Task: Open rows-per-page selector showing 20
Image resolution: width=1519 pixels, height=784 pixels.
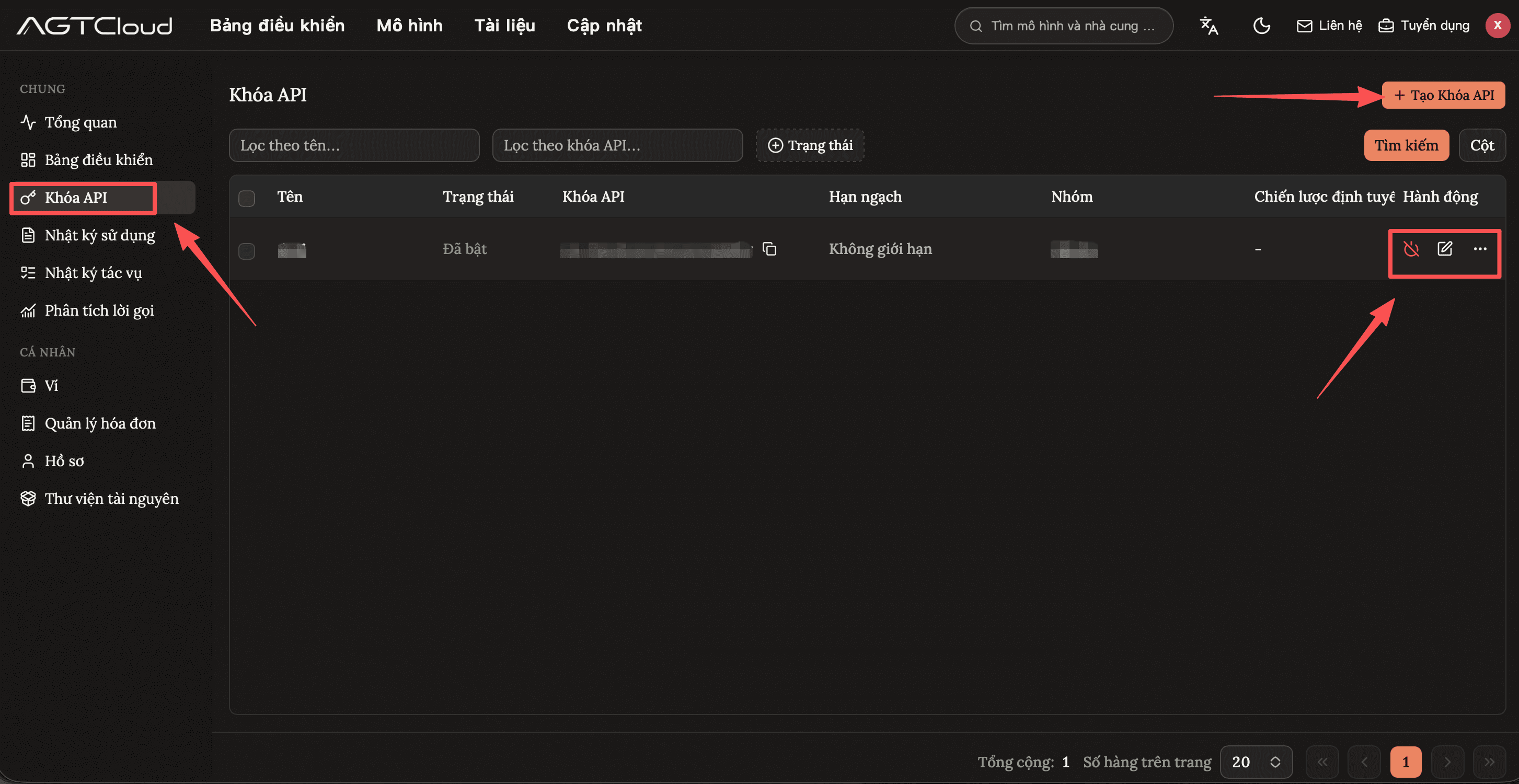Action: (1256, 762)
